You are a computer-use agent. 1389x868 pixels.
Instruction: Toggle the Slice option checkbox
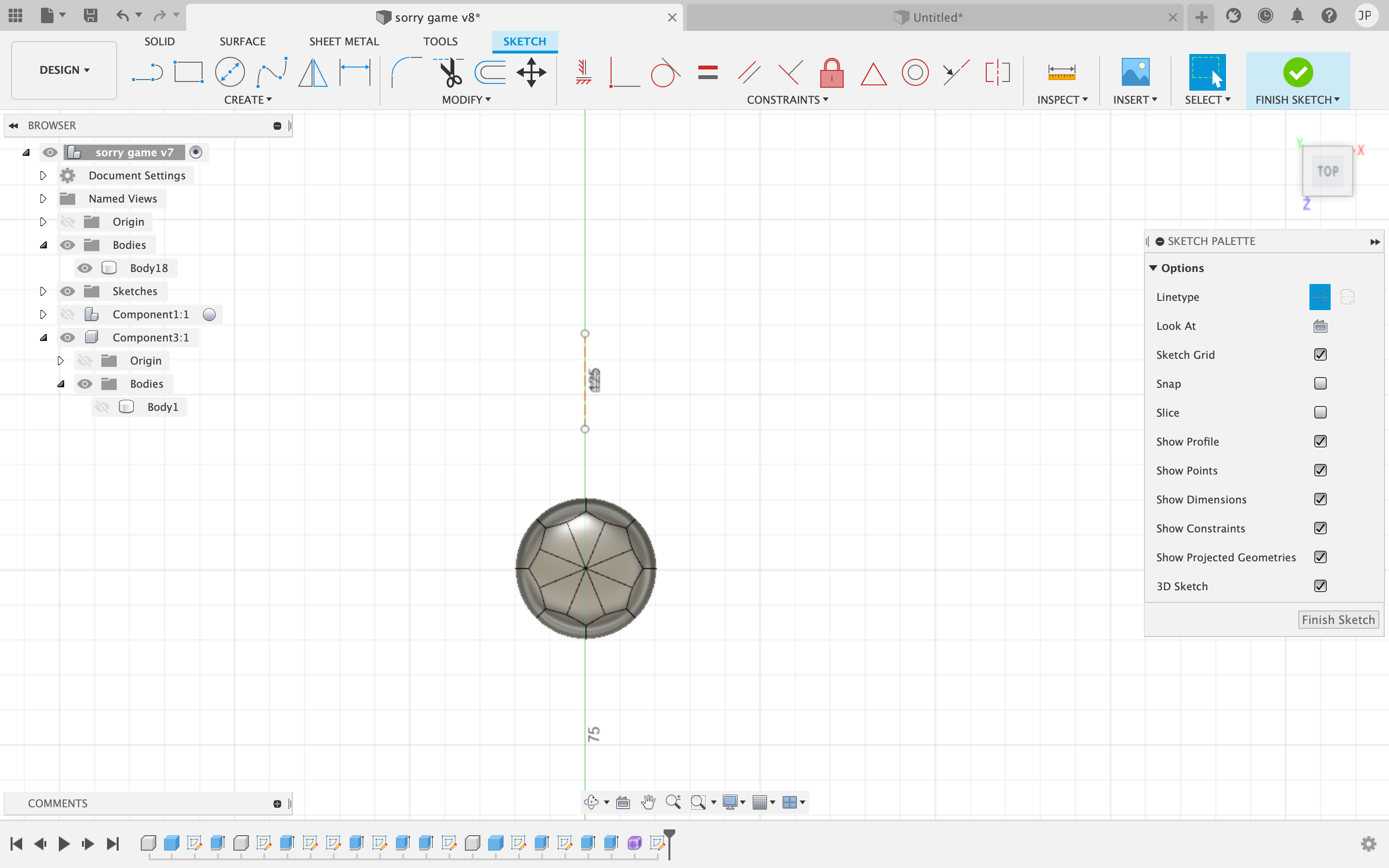click(1320, 412)
